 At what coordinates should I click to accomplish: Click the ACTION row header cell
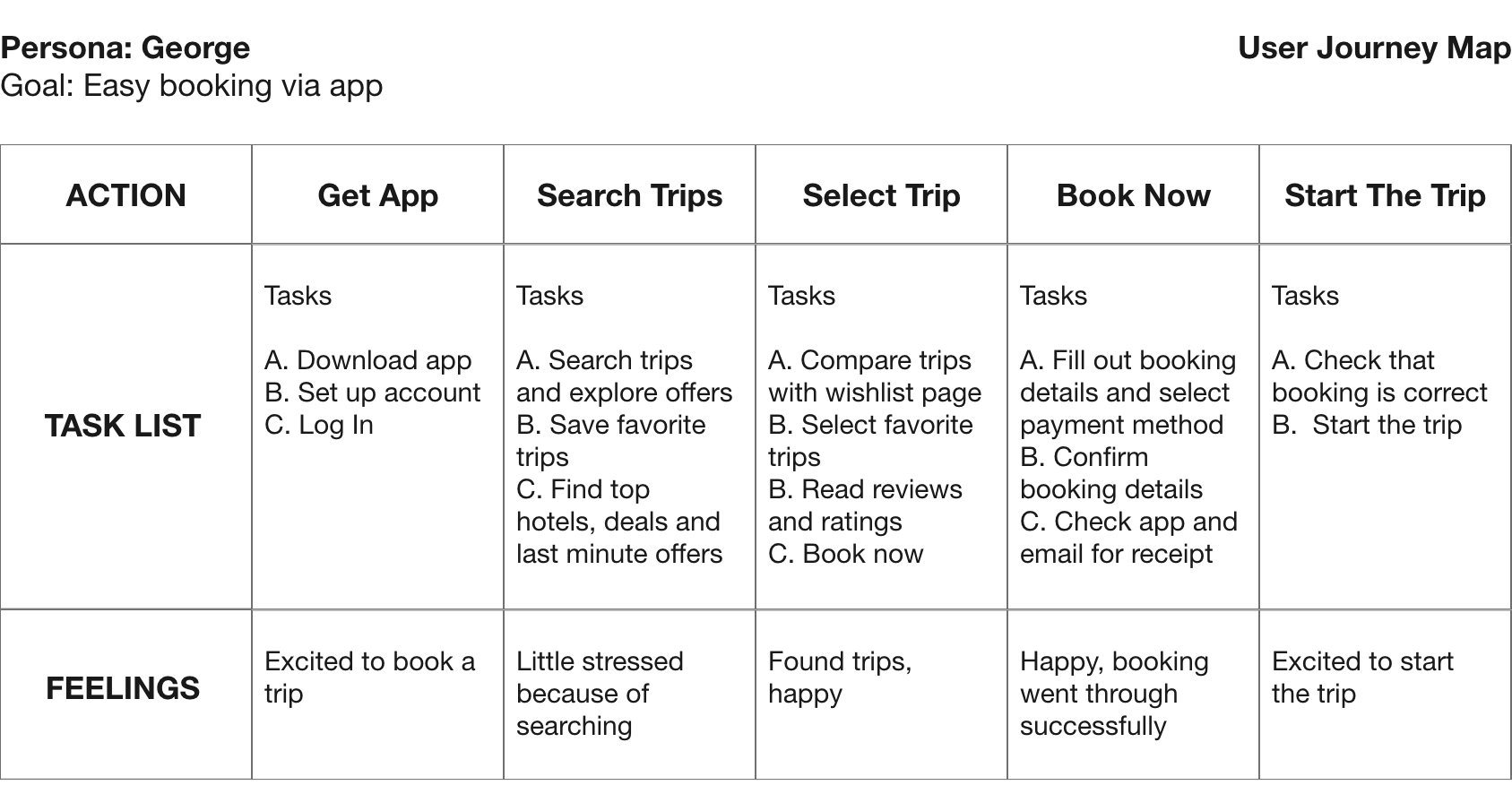coord(125,195)
